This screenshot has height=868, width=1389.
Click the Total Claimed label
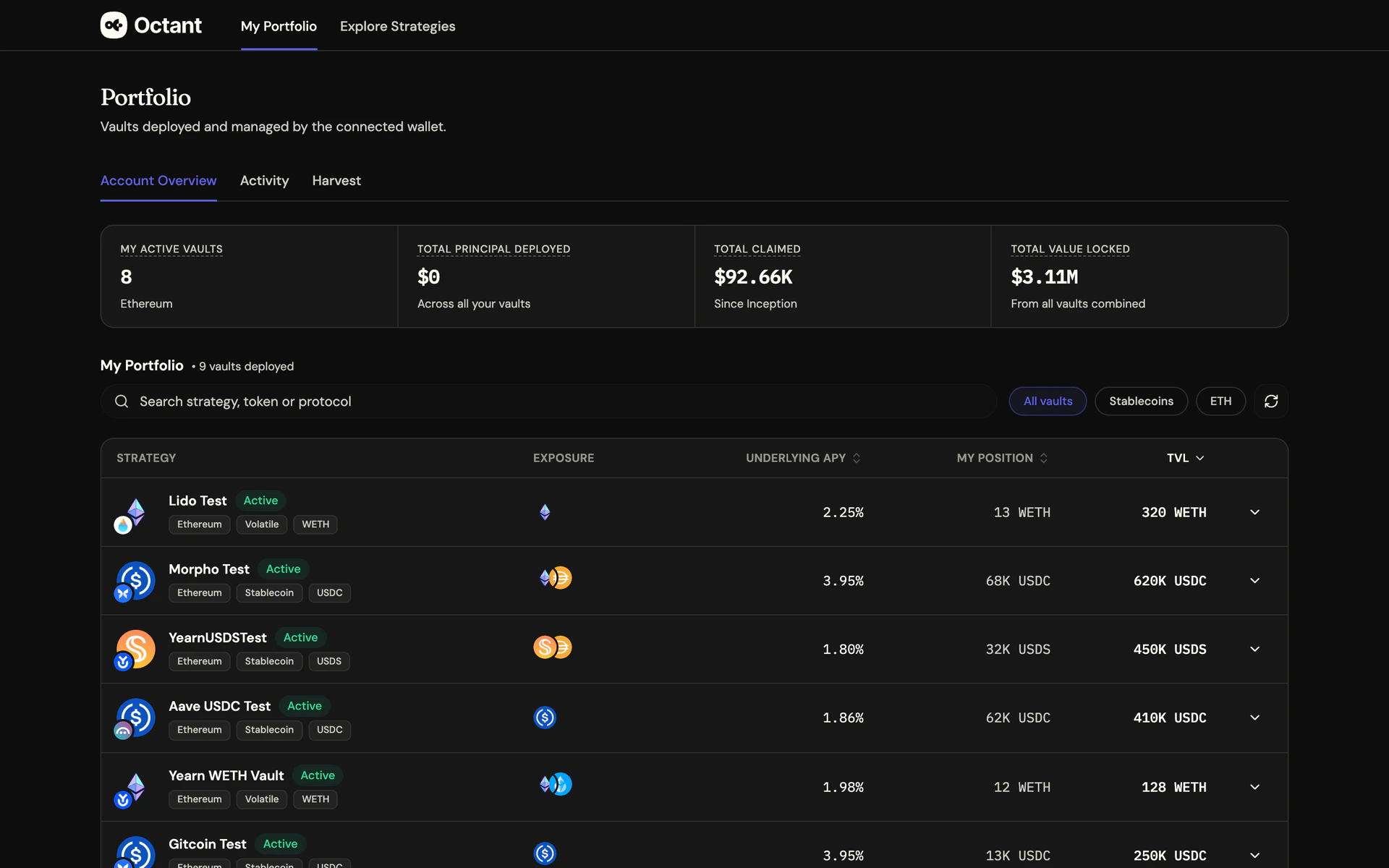click(x=757, y=249)
